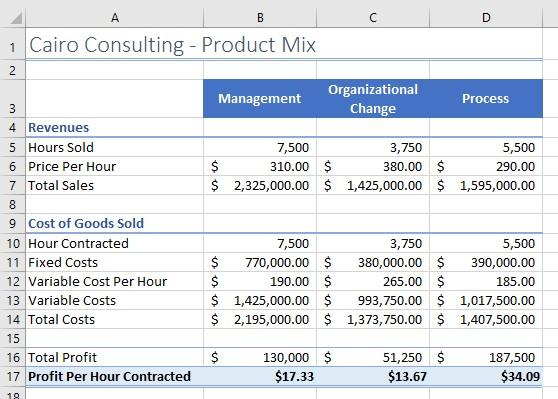Click hour contracted cell 3,750 in row 10
558x399 pixels.
(x=373, y=243)
